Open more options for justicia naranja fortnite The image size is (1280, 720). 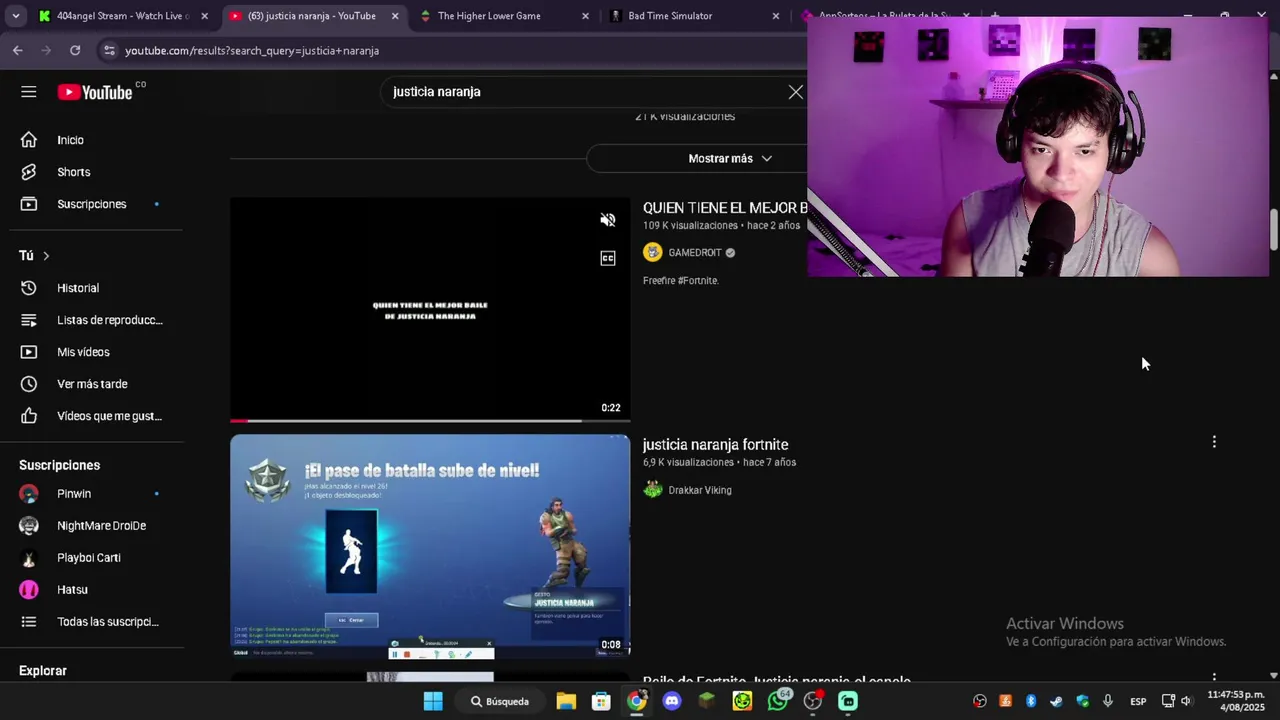point(1214,442)
